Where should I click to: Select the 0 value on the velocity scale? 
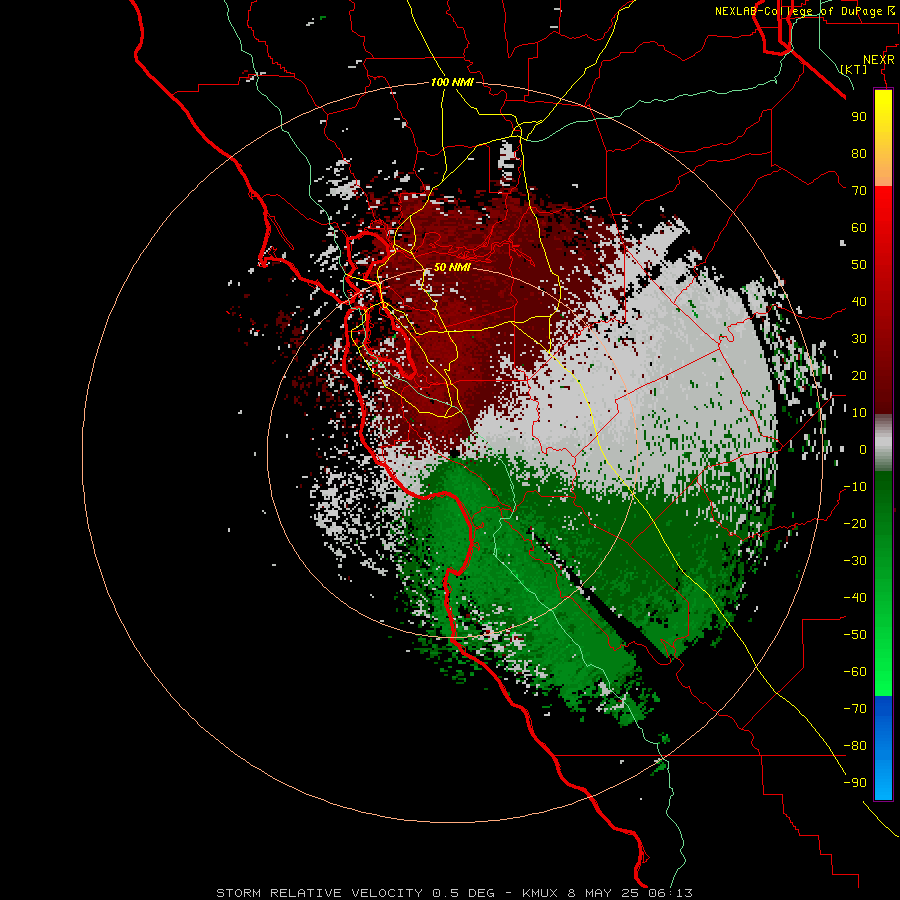[863, 449]
